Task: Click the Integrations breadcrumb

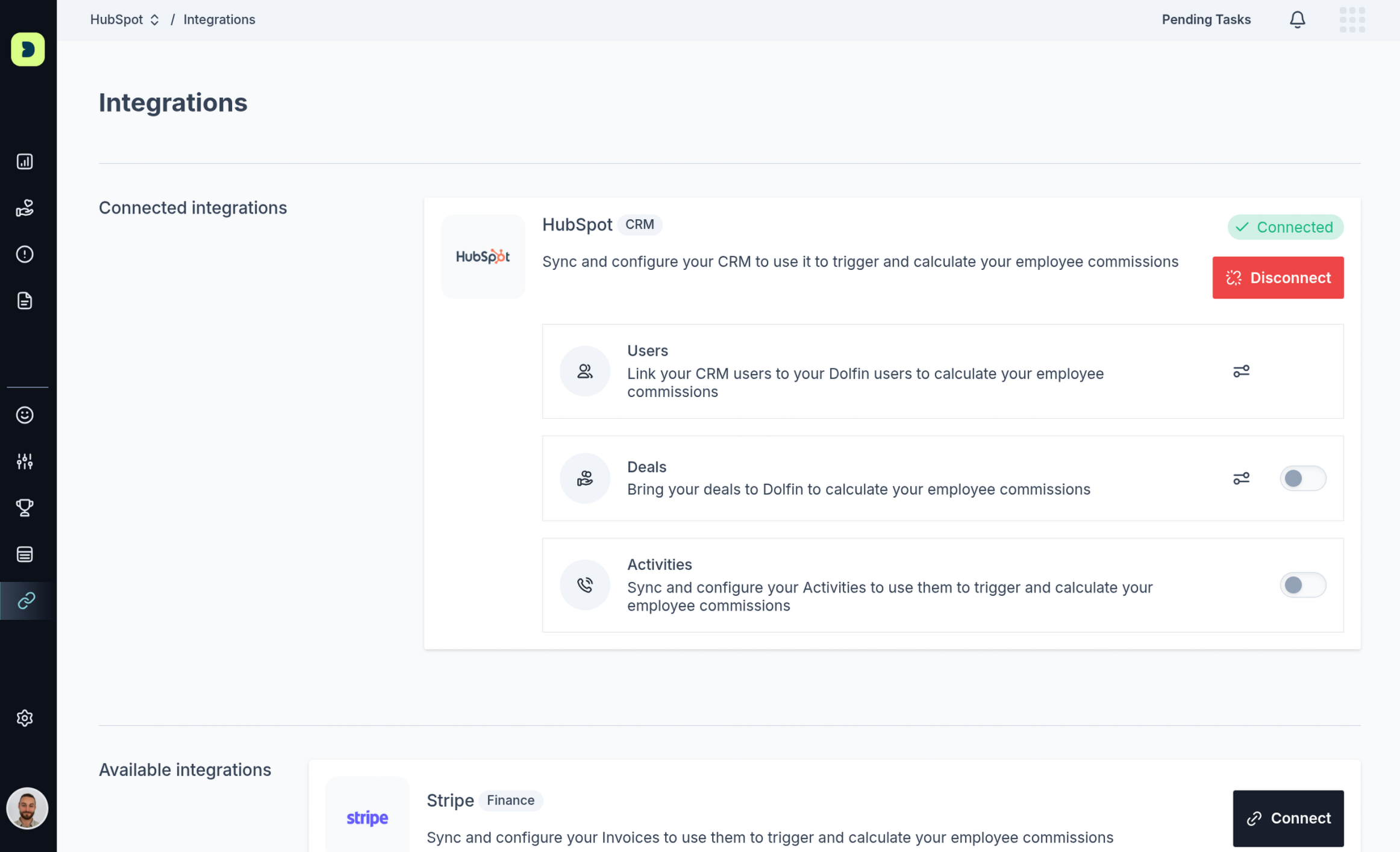Action: 219,20
